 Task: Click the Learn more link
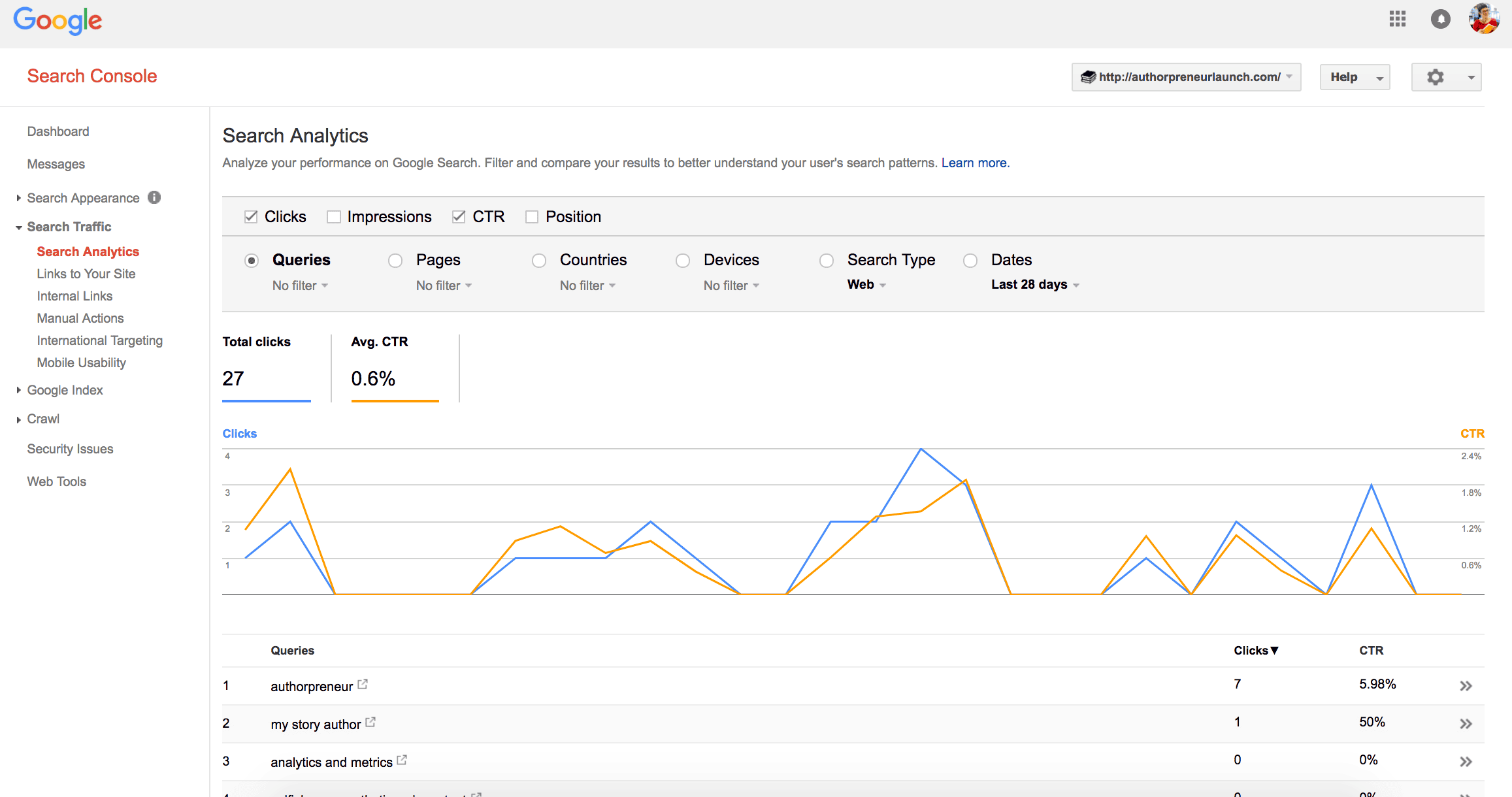[976, 163]
